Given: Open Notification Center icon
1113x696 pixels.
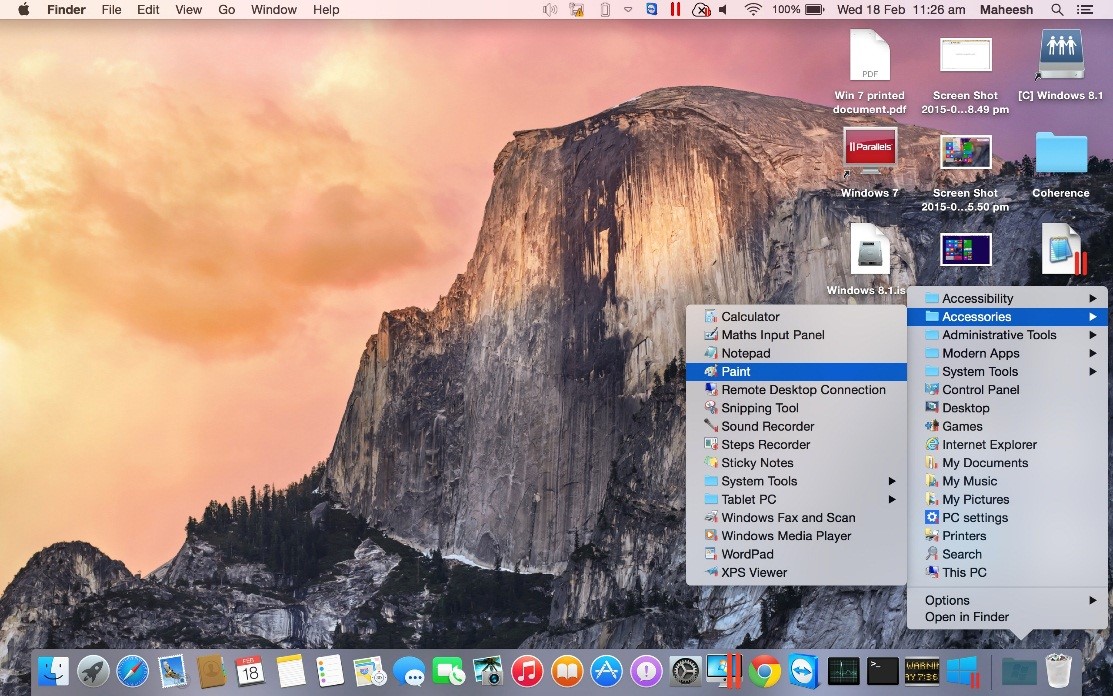Looking at the screenshot, I should 1085,9.
